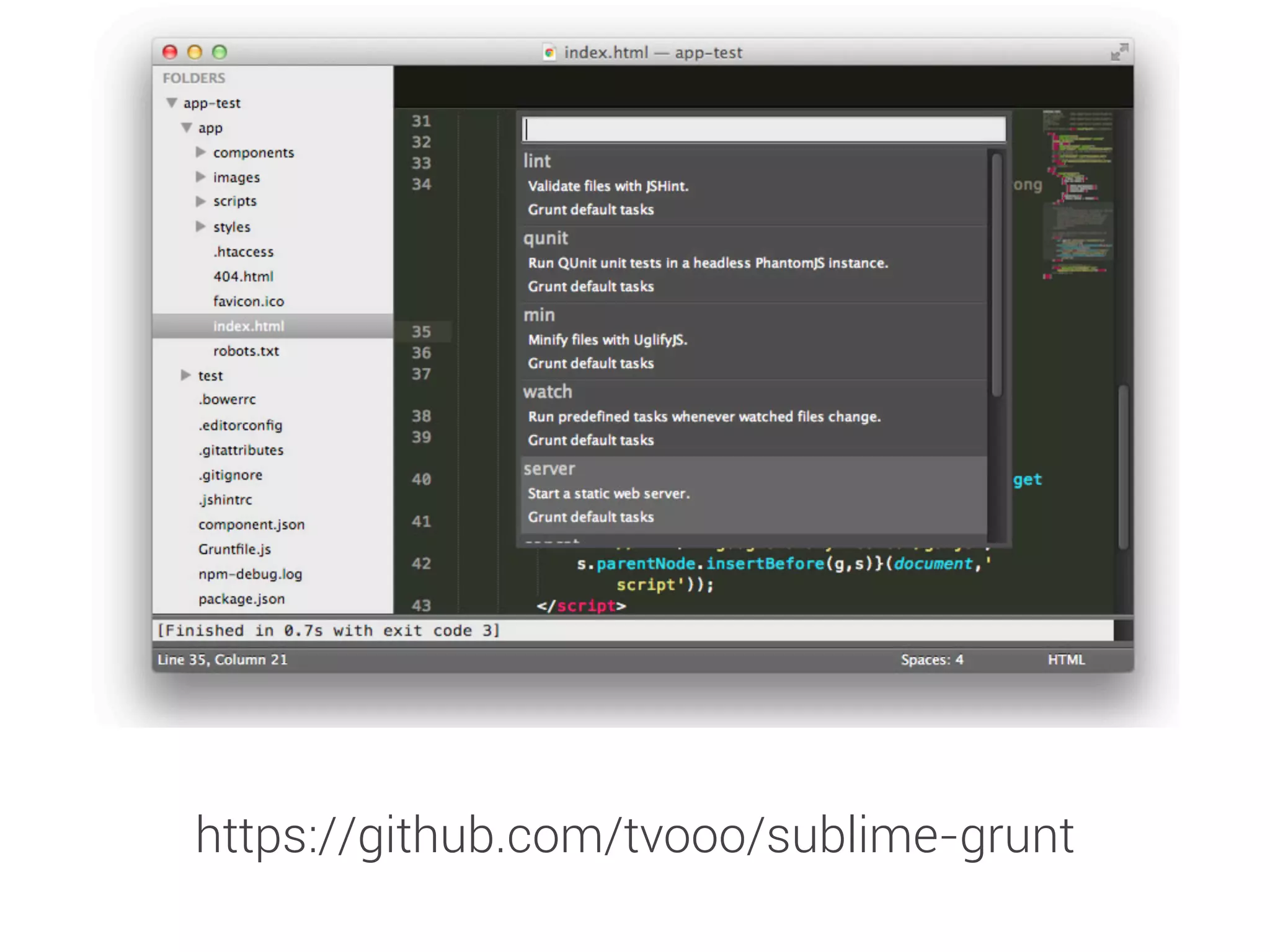Choose the watch Grunt task

click(753, 417)
